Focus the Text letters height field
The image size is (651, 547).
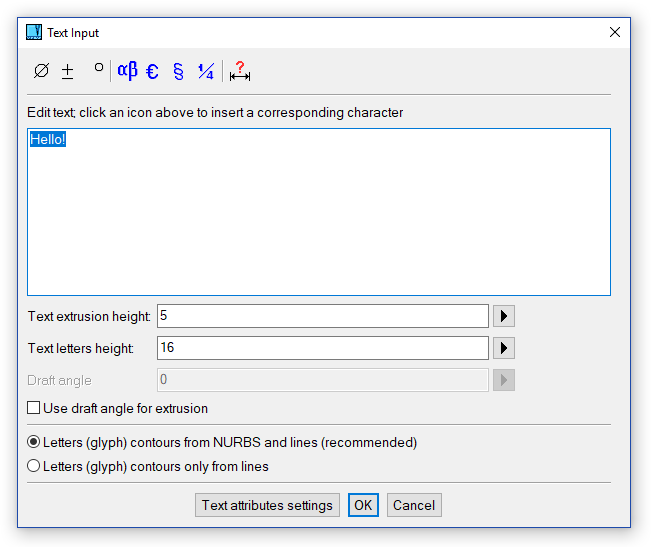322,348
